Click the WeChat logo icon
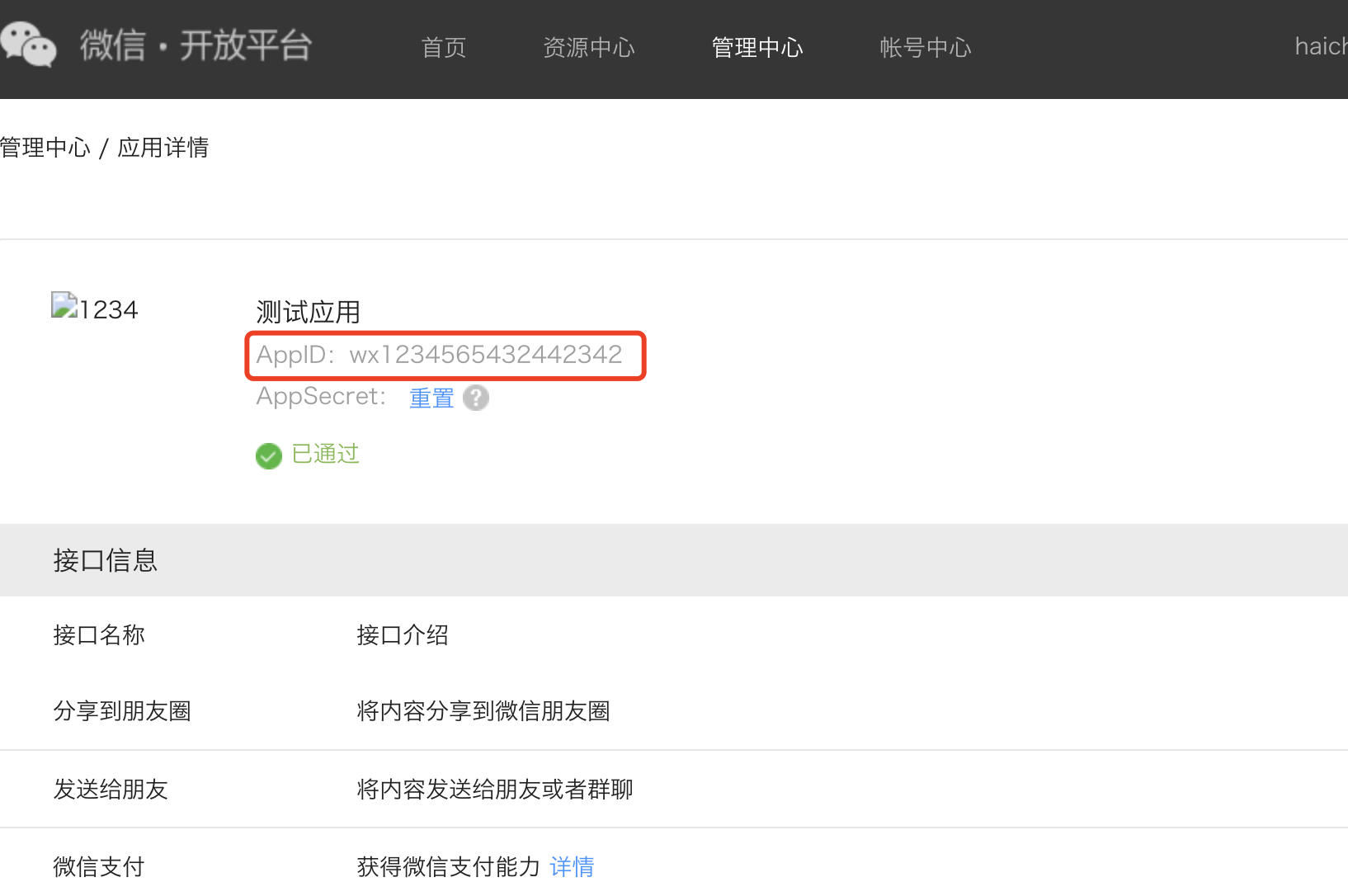Image resolution: width=1348 pixels, height=896 pixels. (28, 45)
